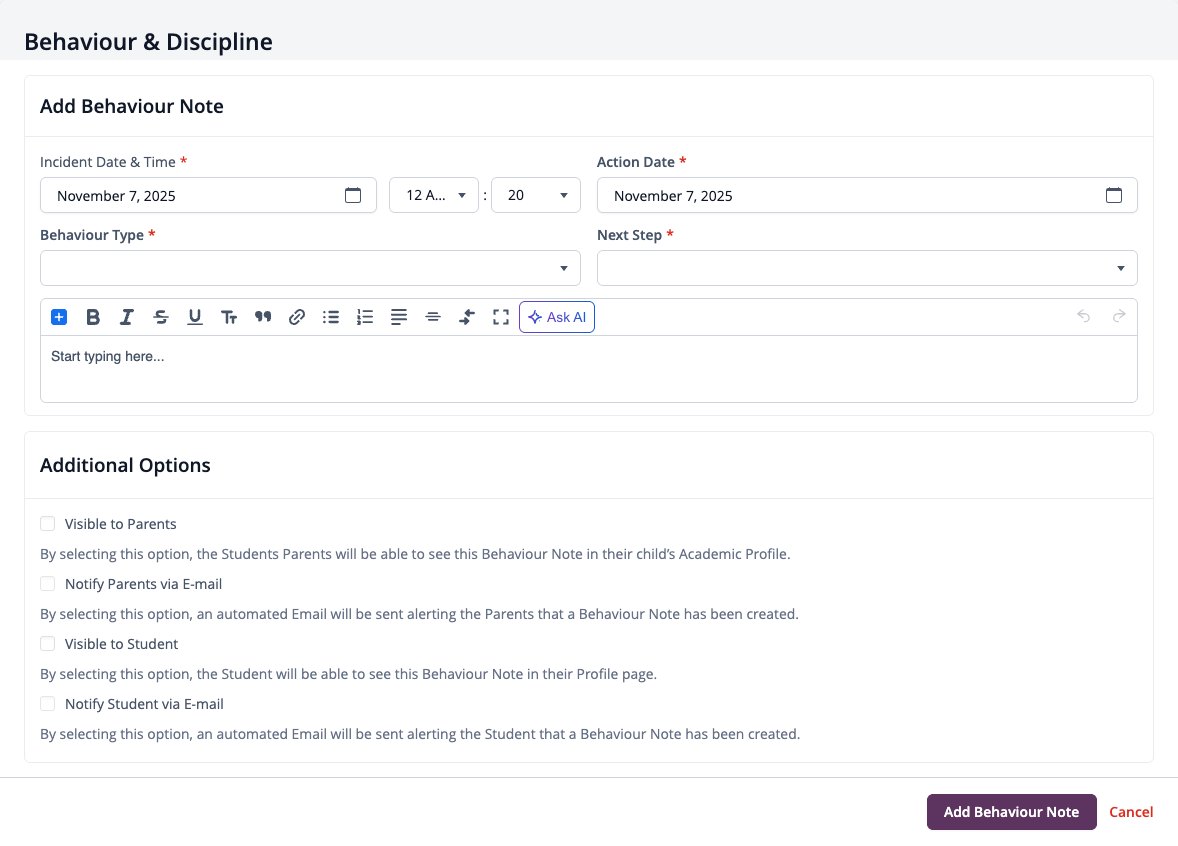
Task: Create a numbered list
Action: click(365, 317)
